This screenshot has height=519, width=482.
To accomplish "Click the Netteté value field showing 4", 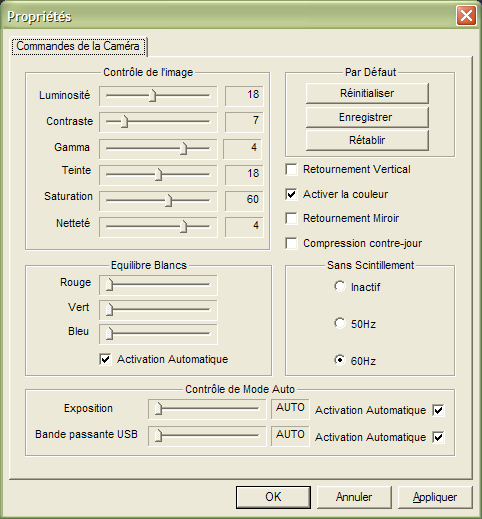I will click(x=244, y=227).
